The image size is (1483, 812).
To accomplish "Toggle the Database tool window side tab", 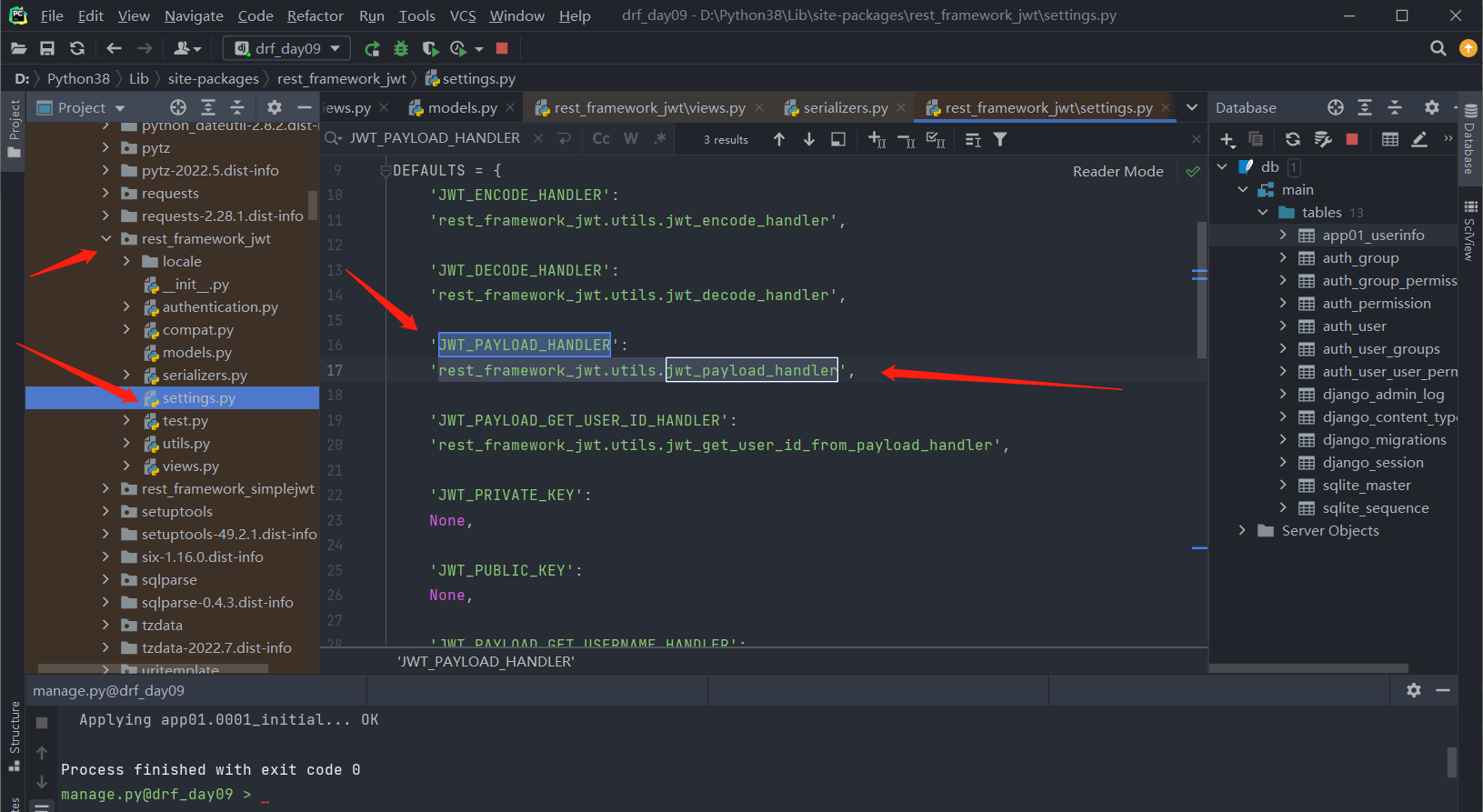I will tap(1470, 138).
